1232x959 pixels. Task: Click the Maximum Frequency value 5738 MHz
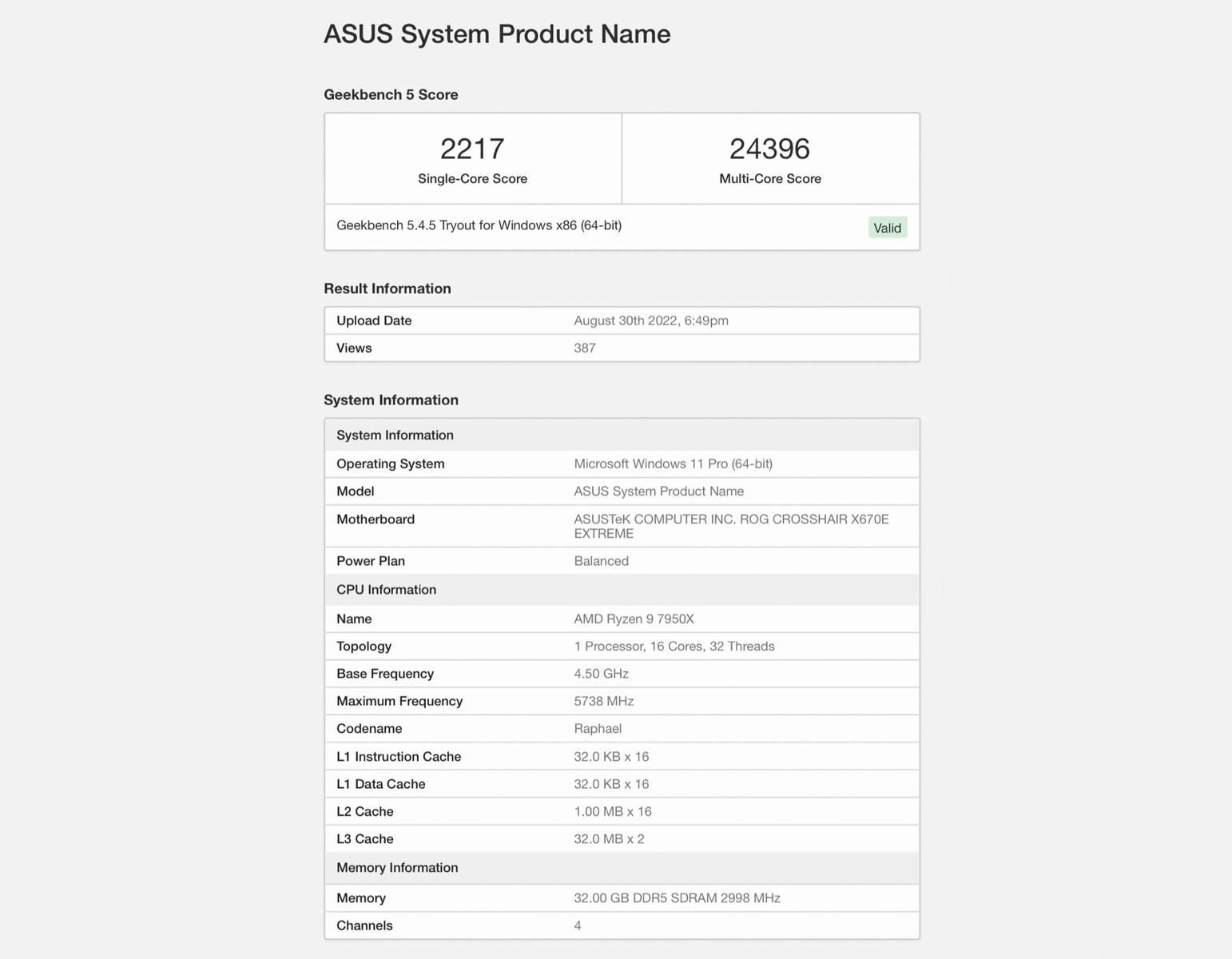(603, 701)
